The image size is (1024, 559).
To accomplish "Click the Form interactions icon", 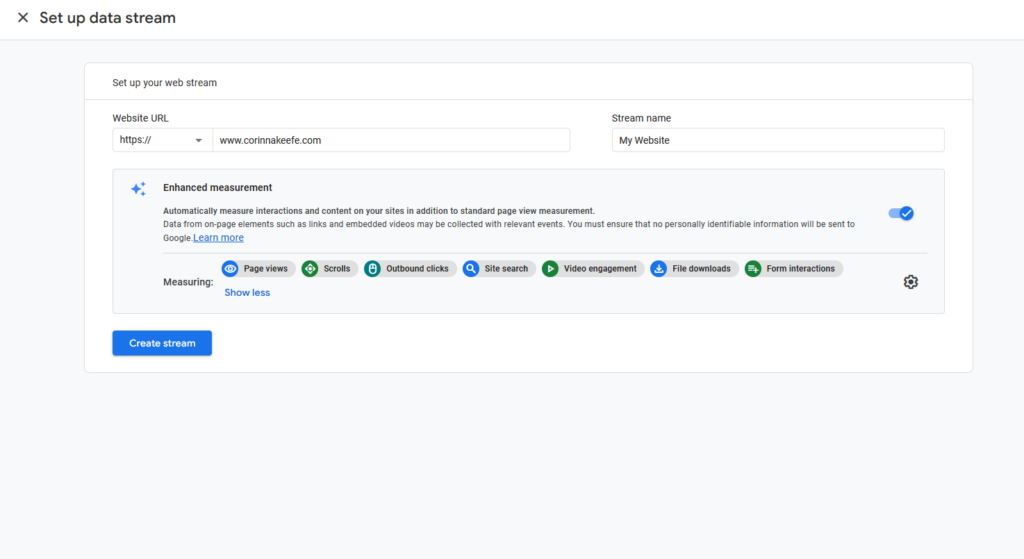I will [x=753, y=269].
